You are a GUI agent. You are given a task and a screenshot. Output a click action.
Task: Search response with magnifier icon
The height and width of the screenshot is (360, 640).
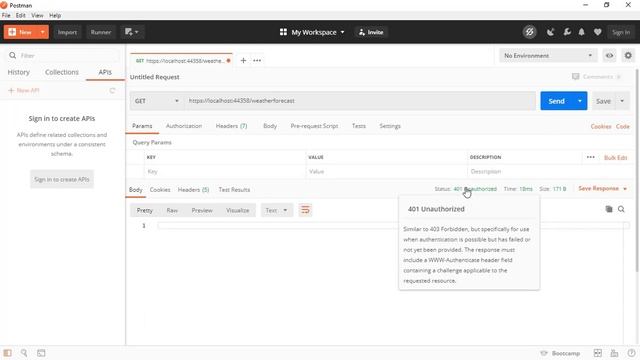point(621,209)
